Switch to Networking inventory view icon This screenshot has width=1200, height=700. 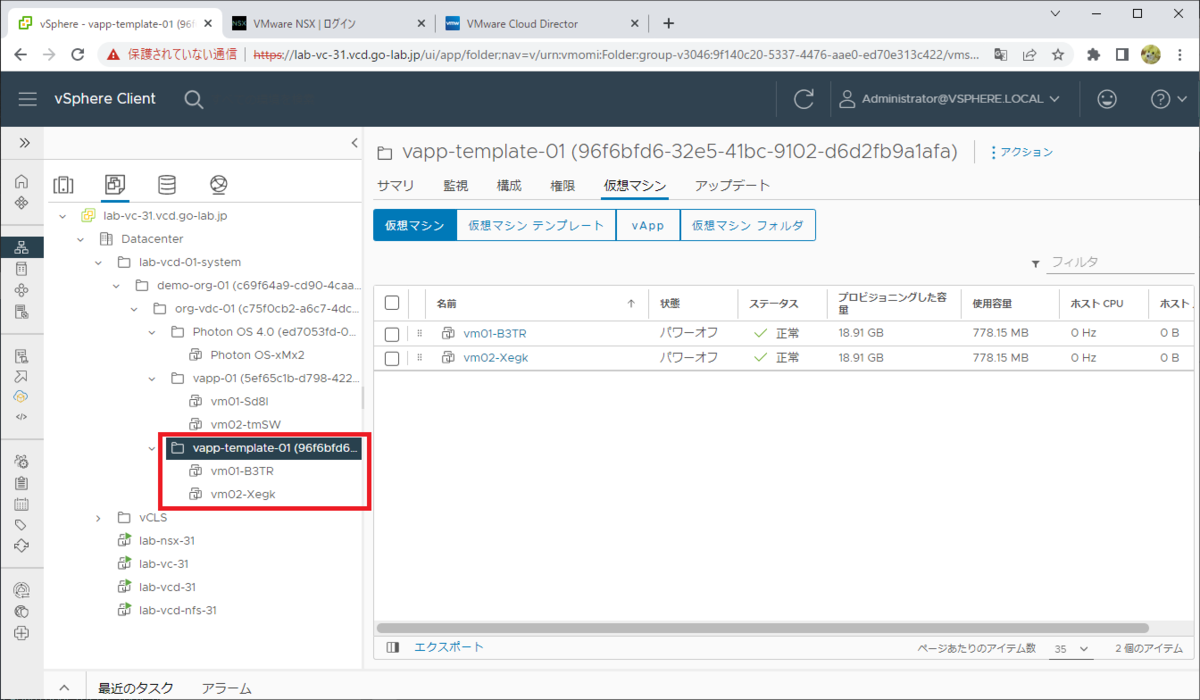[x=219, y=185]
